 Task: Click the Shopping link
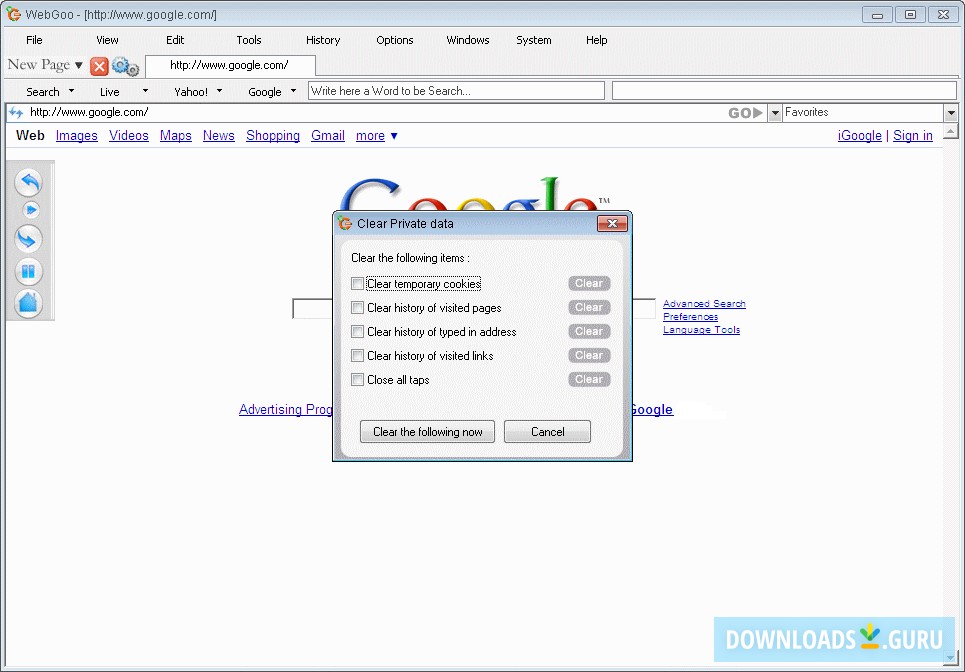click(x=273, y=135)
